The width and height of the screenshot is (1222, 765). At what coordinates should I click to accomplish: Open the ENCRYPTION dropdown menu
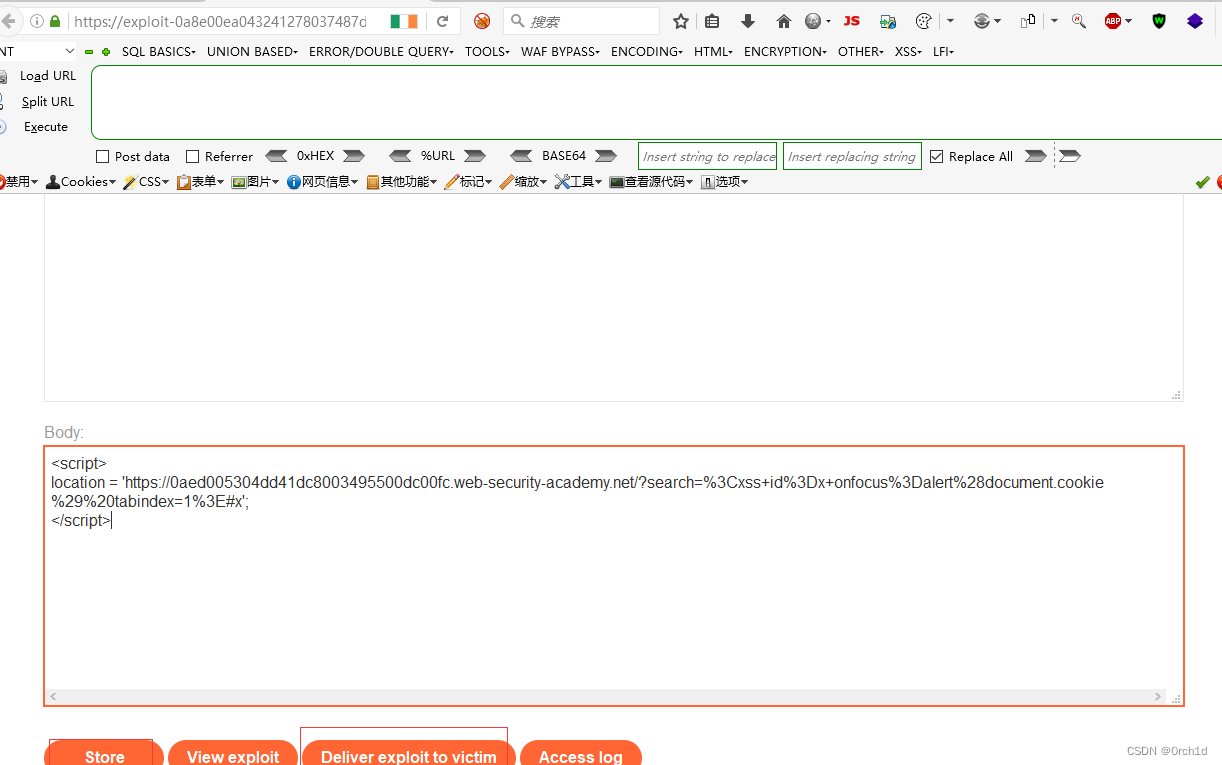pyautogui.click(x=785, y=52)
